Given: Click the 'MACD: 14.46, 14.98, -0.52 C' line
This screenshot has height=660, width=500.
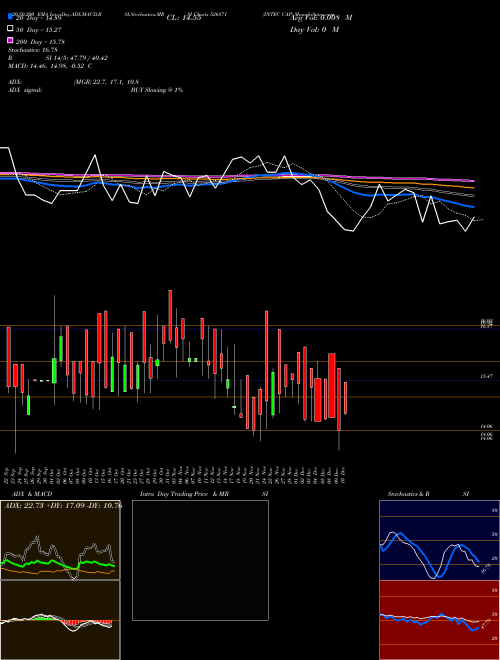Looking at the screenshot, I should click(50, 66).
